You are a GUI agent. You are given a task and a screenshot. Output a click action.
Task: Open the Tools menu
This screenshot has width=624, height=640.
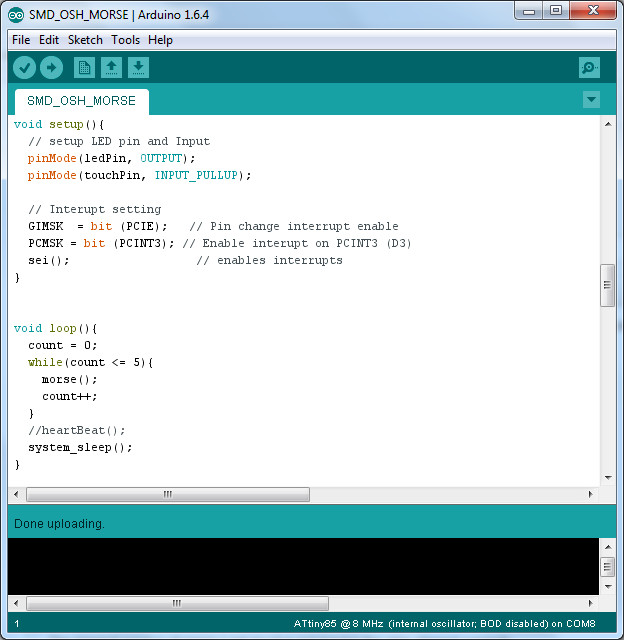point(125,40)
